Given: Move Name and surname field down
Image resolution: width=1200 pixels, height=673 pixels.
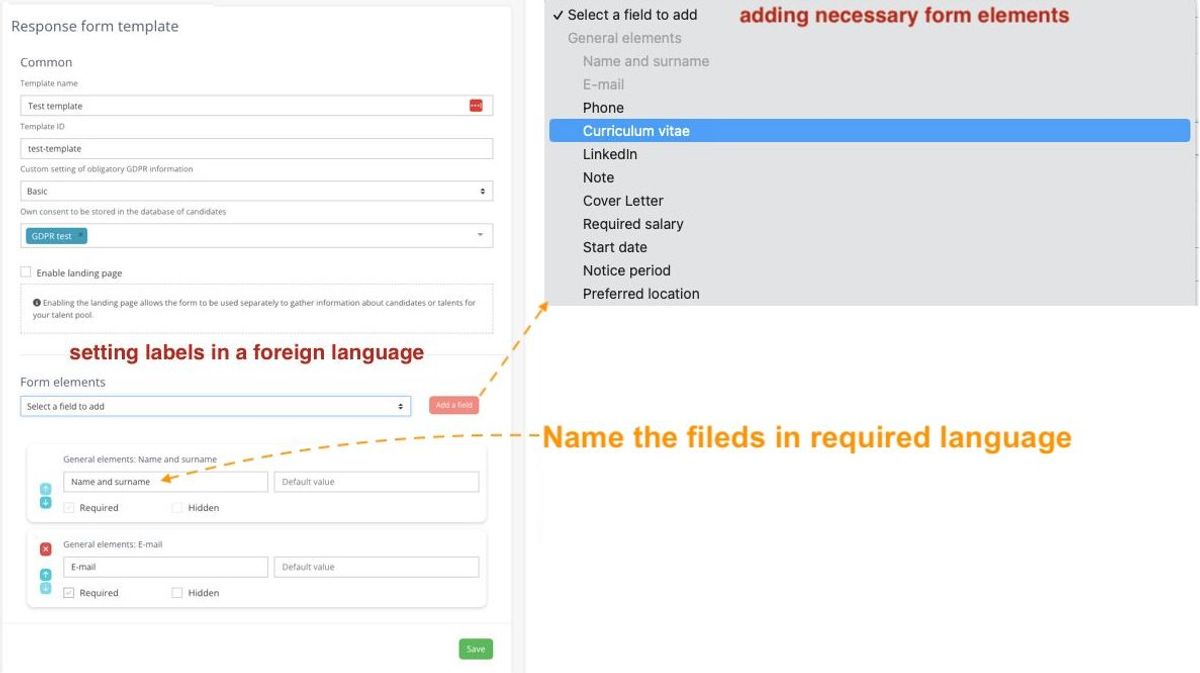Looking at the screenshot, I should (x=45, y=503).
